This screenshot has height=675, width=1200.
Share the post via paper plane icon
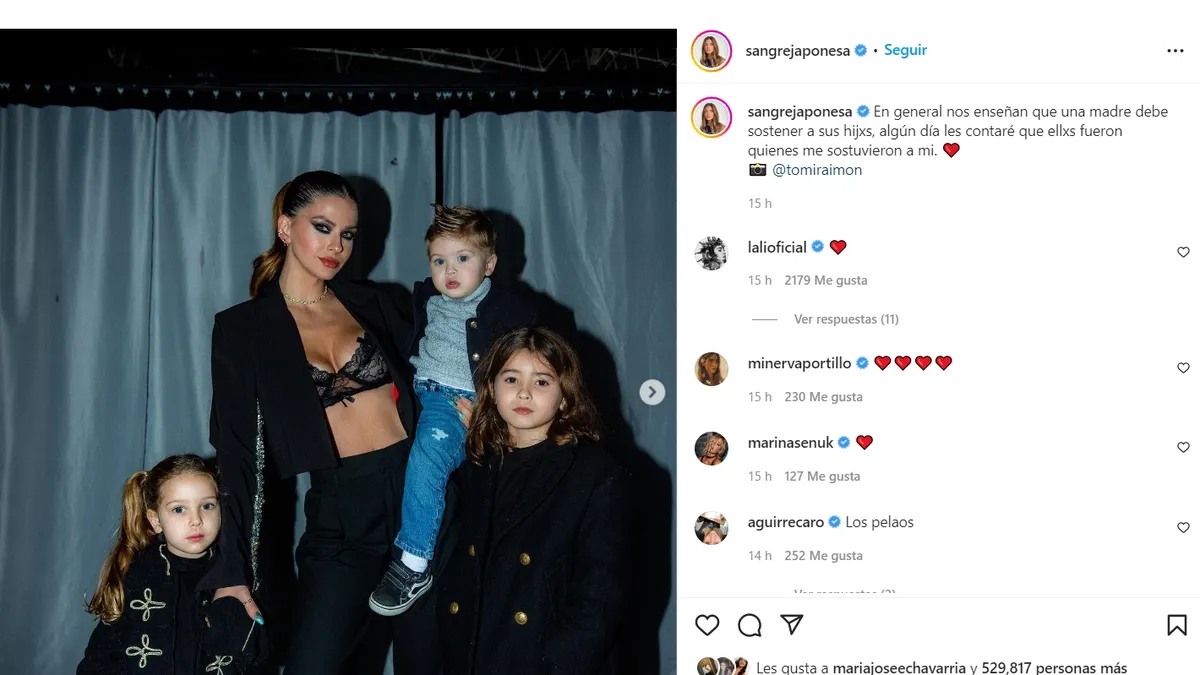791,625
